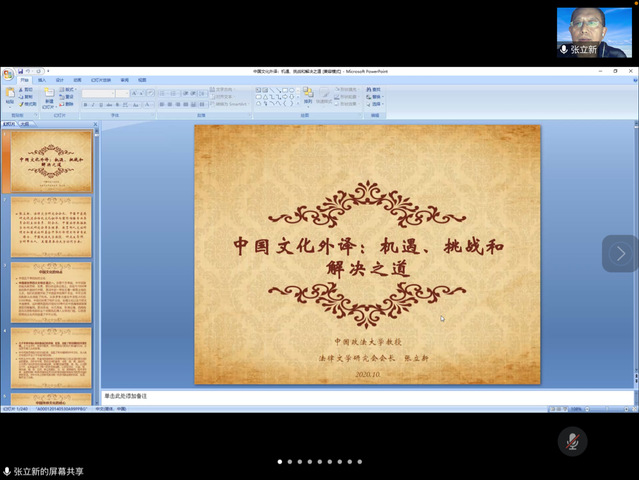Click the Save icon in quick access toolbar

coord(20,71)
